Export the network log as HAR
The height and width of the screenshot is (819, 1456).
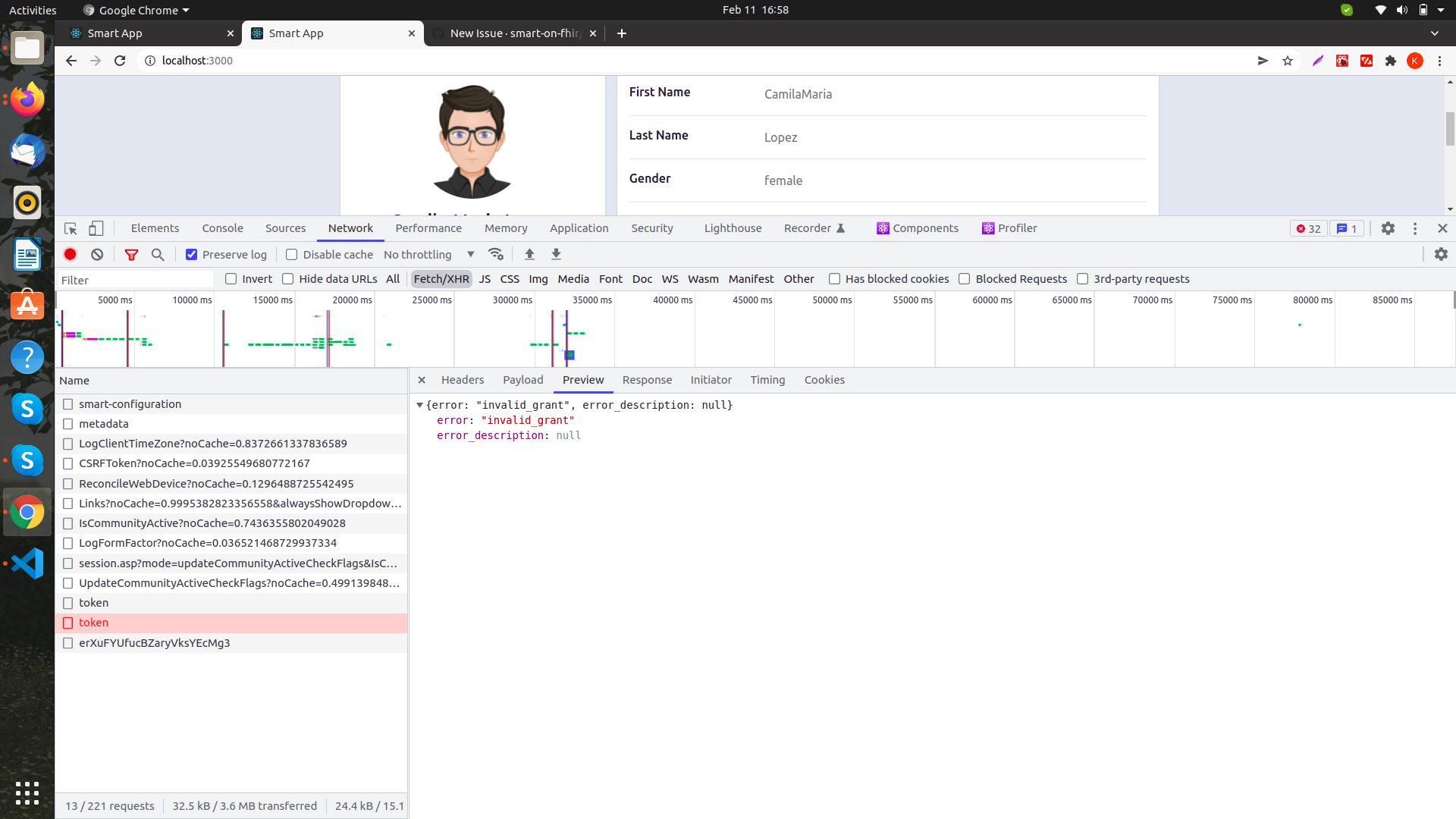tap(556, 254)
